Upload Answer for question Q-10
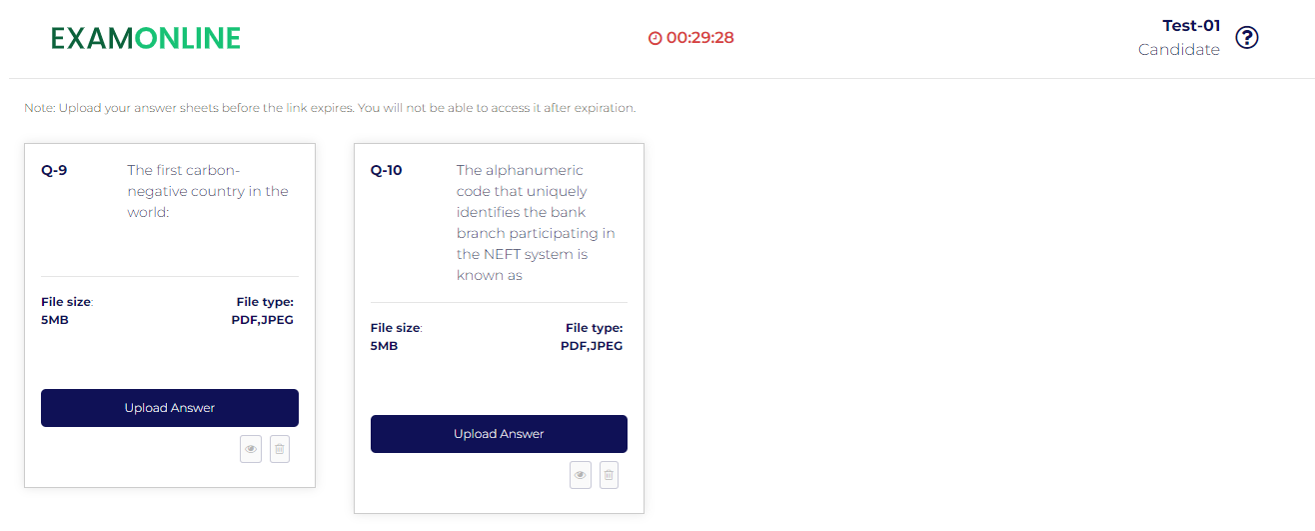Screen dimensions: 1315x531 click(x=499, y=434)
